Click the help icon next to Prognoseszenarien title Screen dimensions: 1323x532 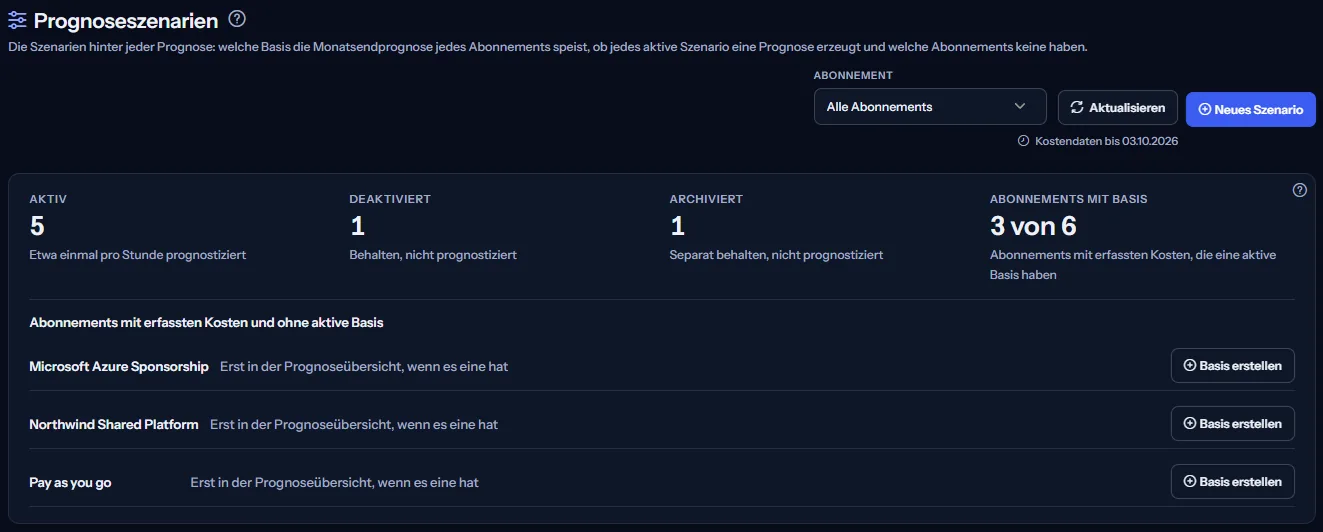point(237,18)
